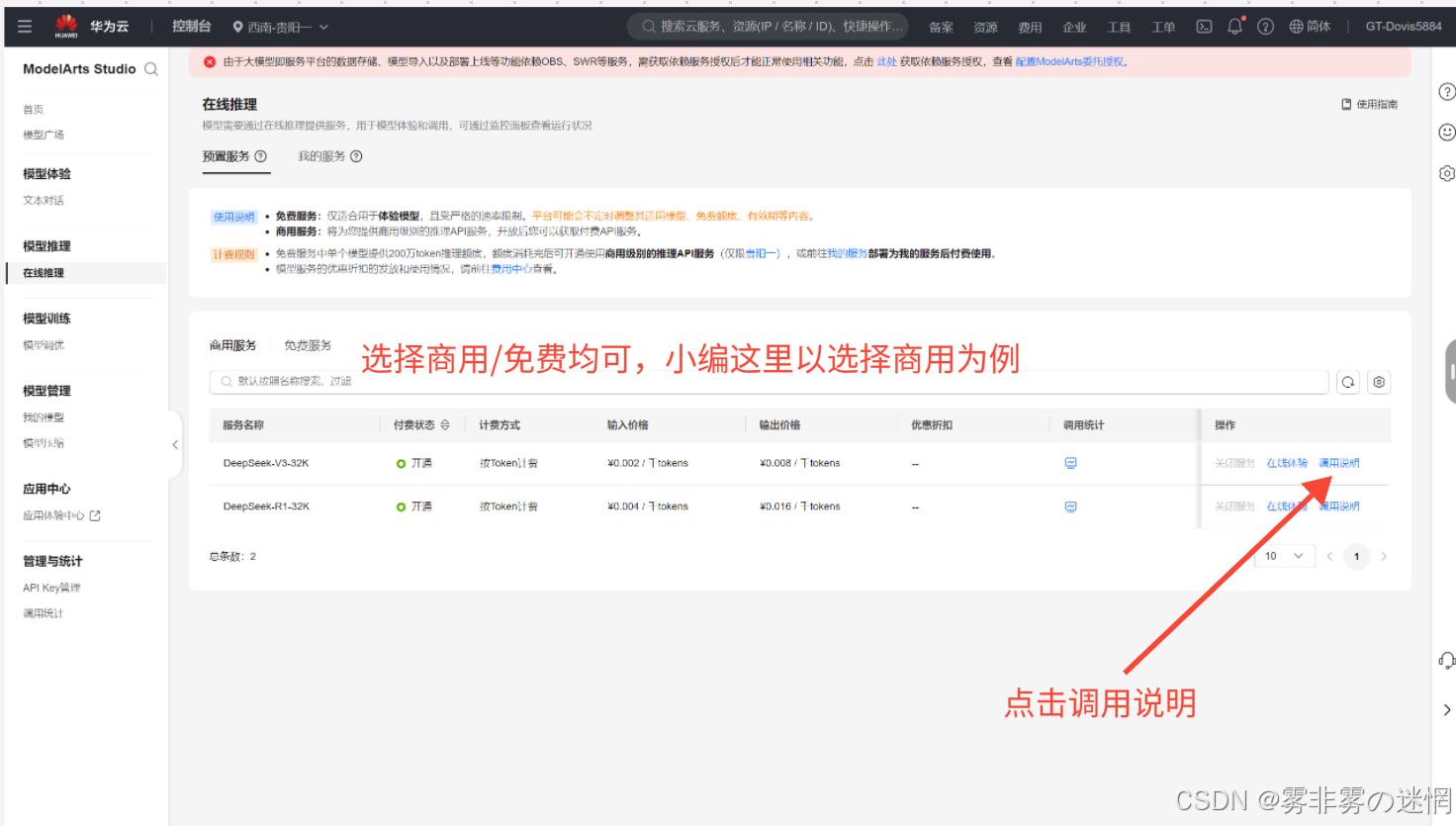Refresh the service list

click(x=1348, y=383)
